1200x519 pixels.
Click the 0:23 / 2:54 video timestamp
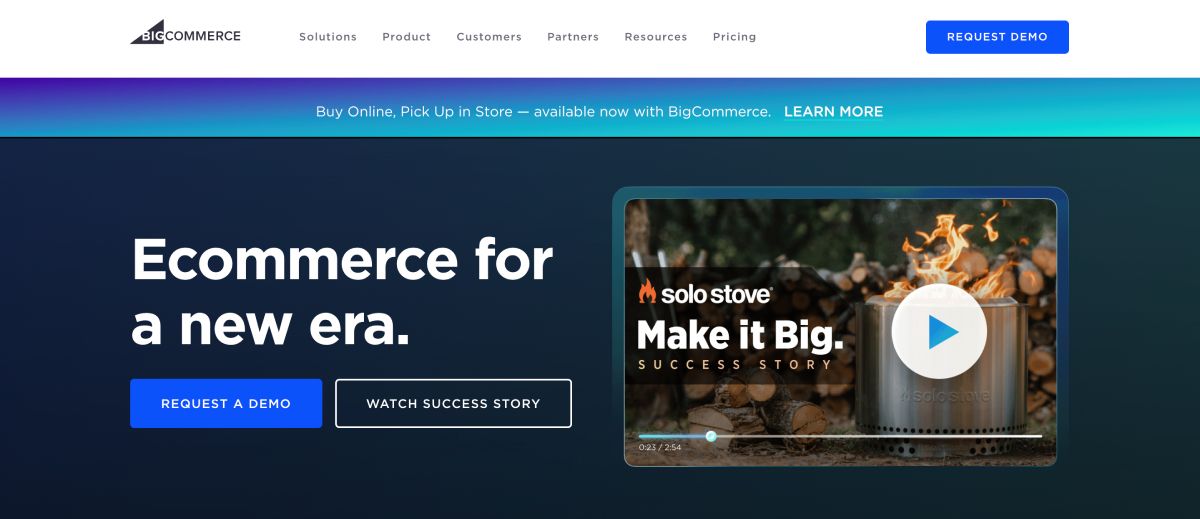660,448
